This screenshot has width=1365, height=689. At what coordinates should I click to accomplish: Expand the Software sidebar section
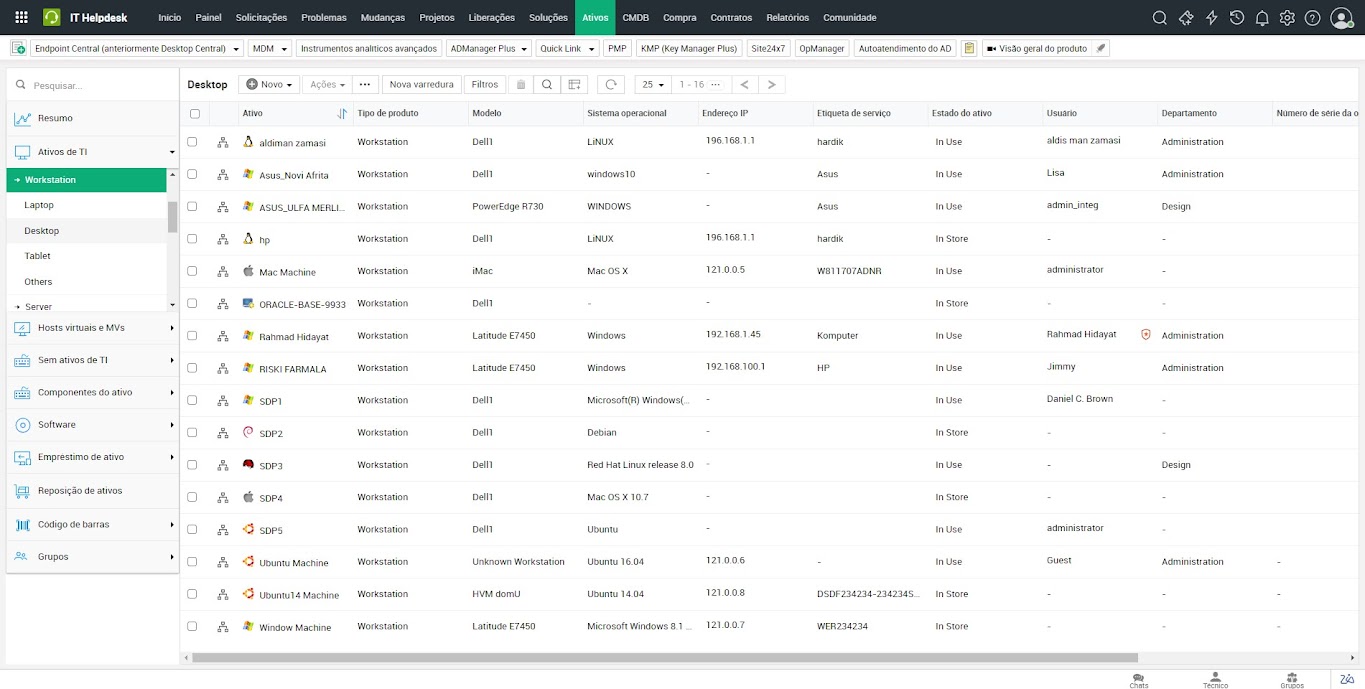[92, 425]
